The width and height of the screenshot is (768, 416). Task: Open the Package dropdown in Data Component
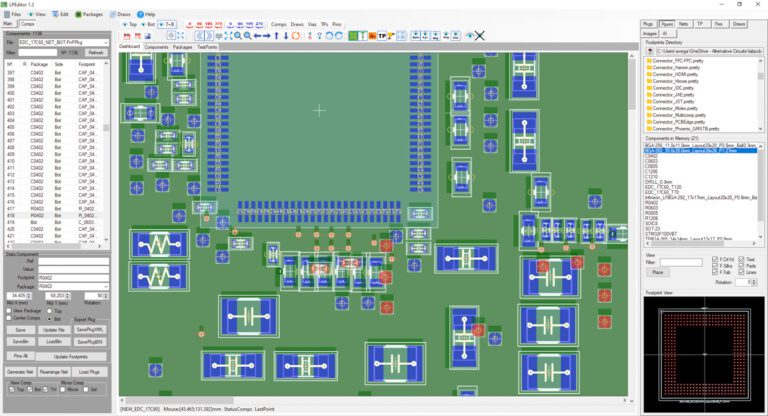coord(105,286)
